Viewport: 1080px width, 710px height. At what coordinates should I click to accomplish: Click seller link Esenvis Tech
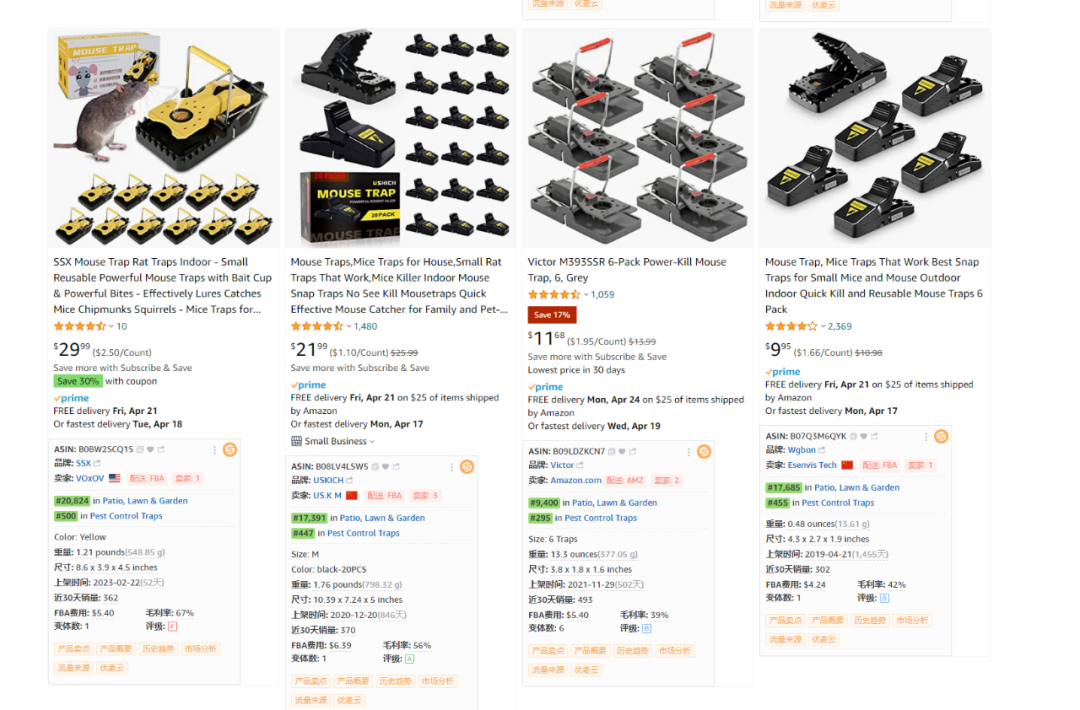812,466
